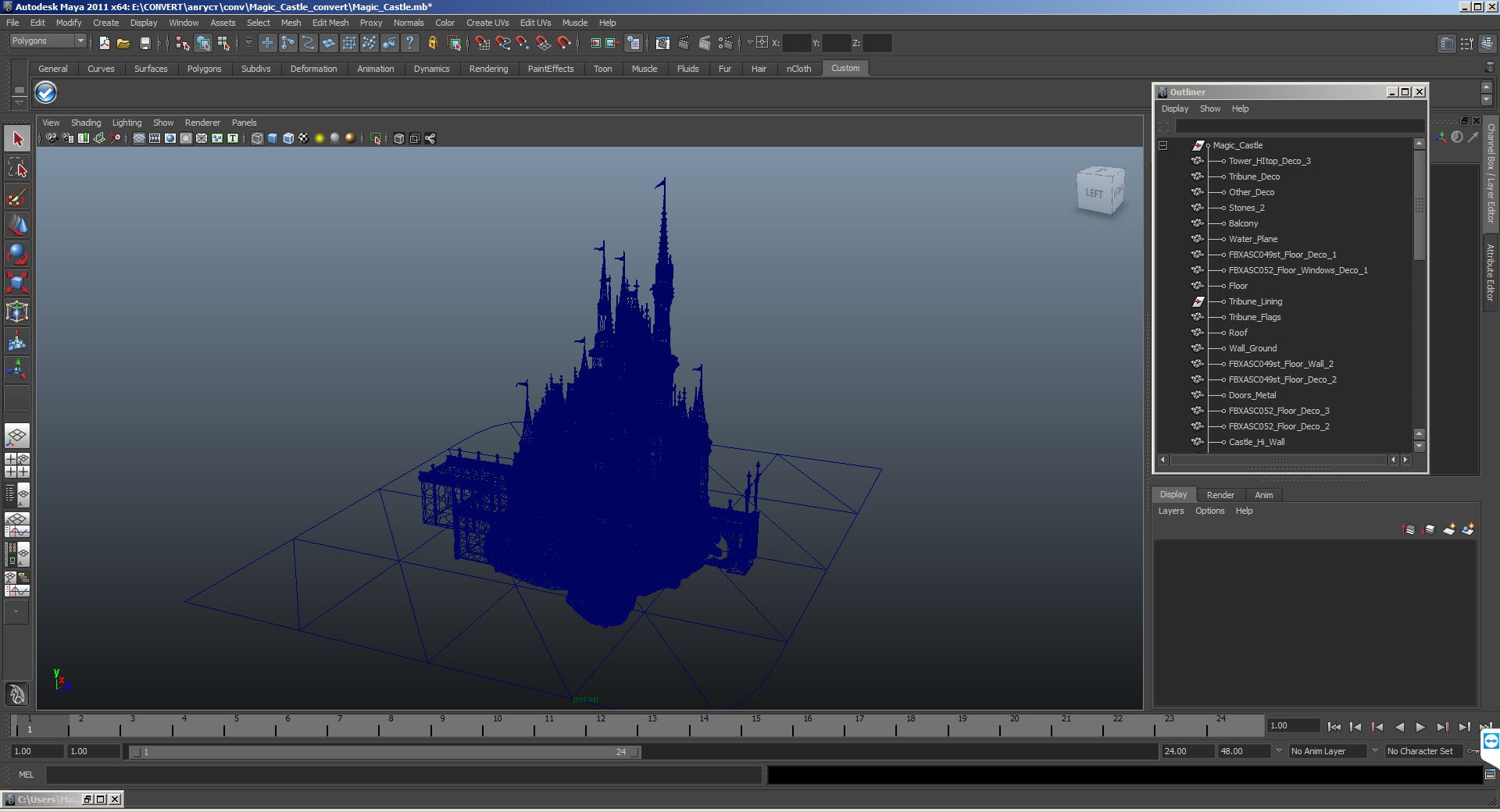This screenshot has height=812, width=1500.
Task: Open the Outliner Show menu
Action: coord(1209,109)
